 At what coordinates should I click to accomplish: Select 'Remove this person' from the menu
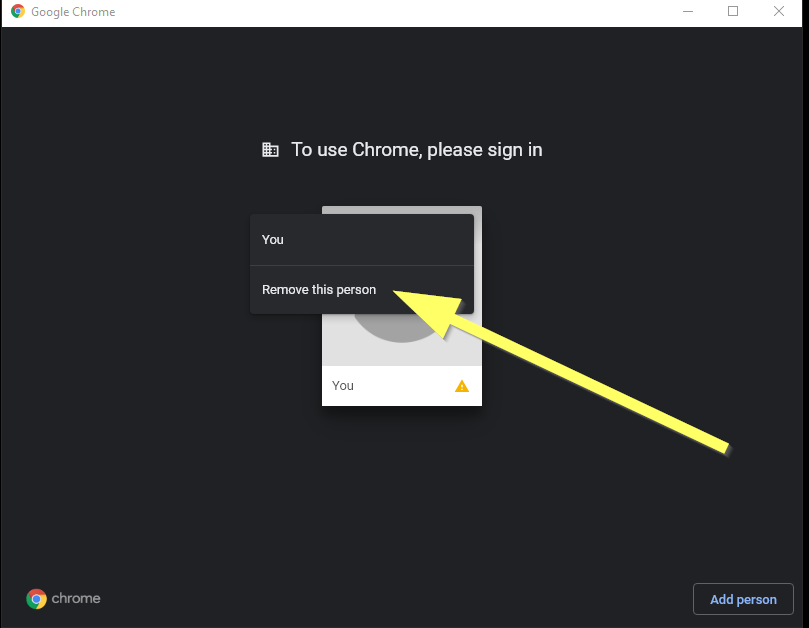[x=362, y=290]
